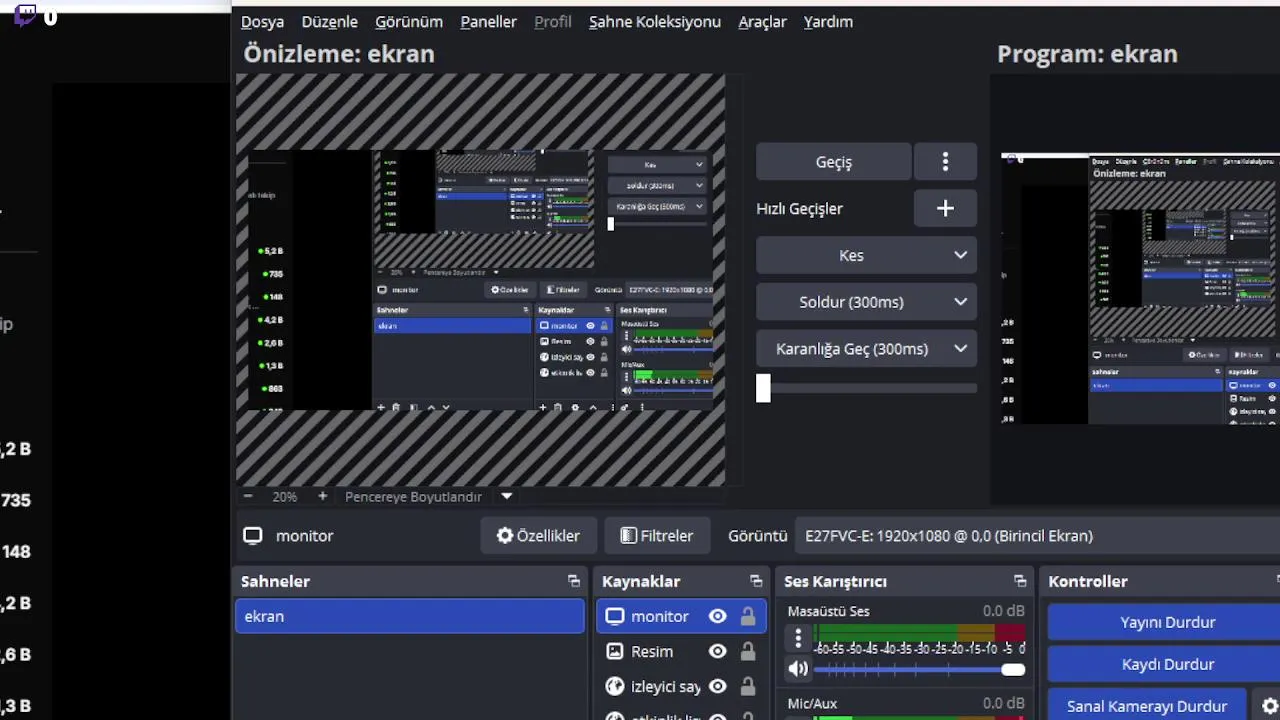
Task: Click the Program: ekran output view
Action: click(x=1140, y=288)
